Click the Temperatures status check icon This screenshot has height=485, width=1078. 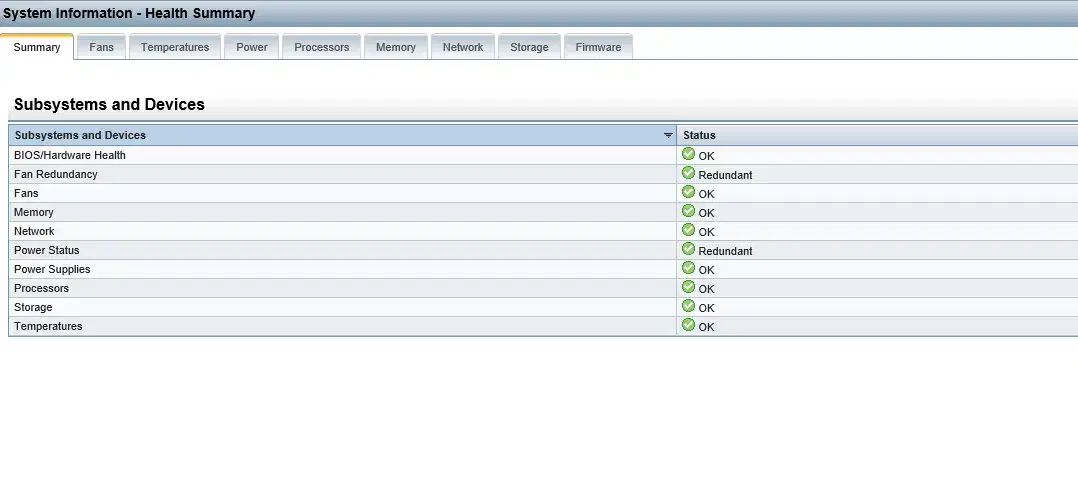coord(688,325)
